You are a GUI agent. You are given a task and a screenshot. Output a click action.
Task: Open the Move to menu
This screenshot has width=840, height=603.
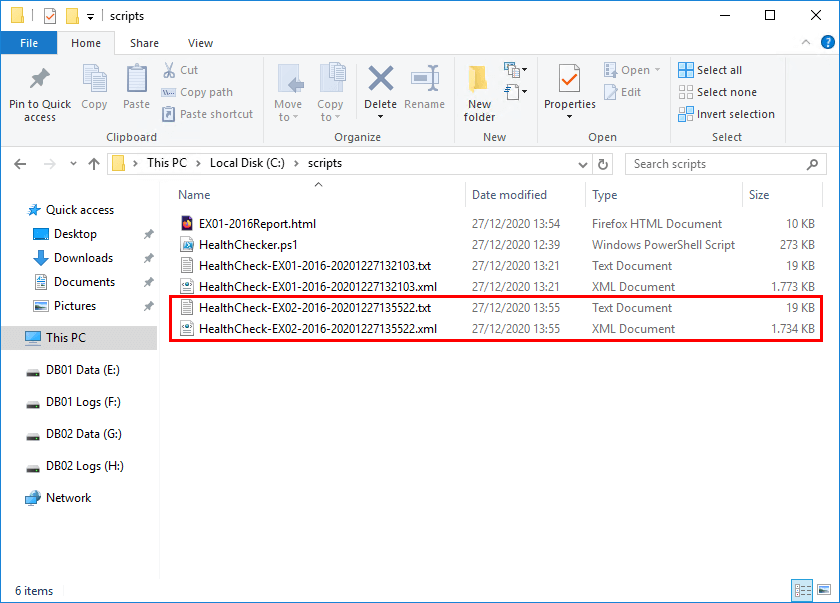point(288,92)
